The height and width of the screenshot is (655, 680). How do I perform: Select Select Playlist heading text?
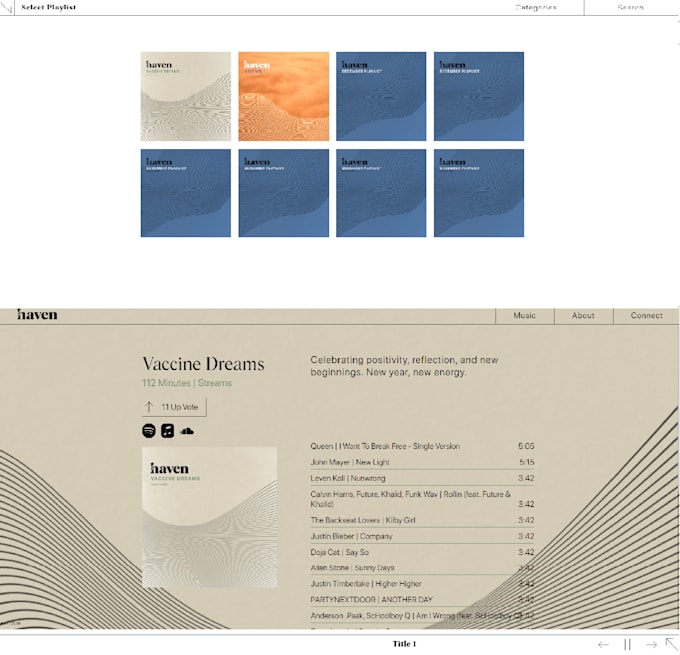pyautogui.click(x=49, y=7)
